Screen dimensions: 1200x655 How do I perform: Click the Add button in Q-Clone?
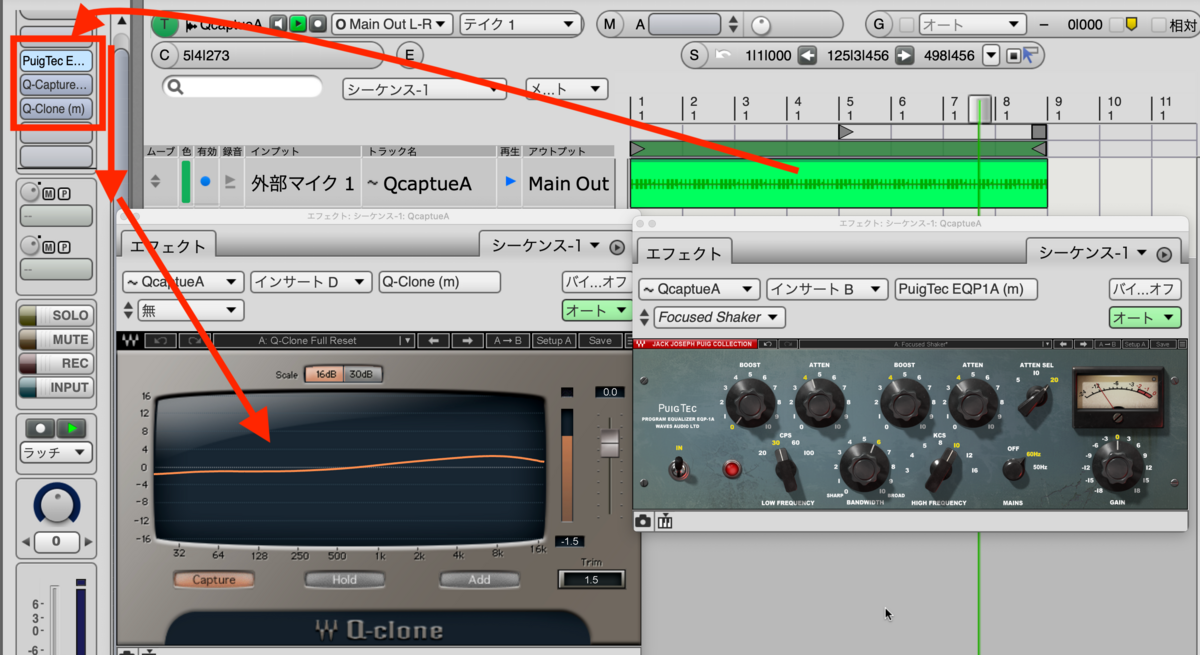[480, 579]
